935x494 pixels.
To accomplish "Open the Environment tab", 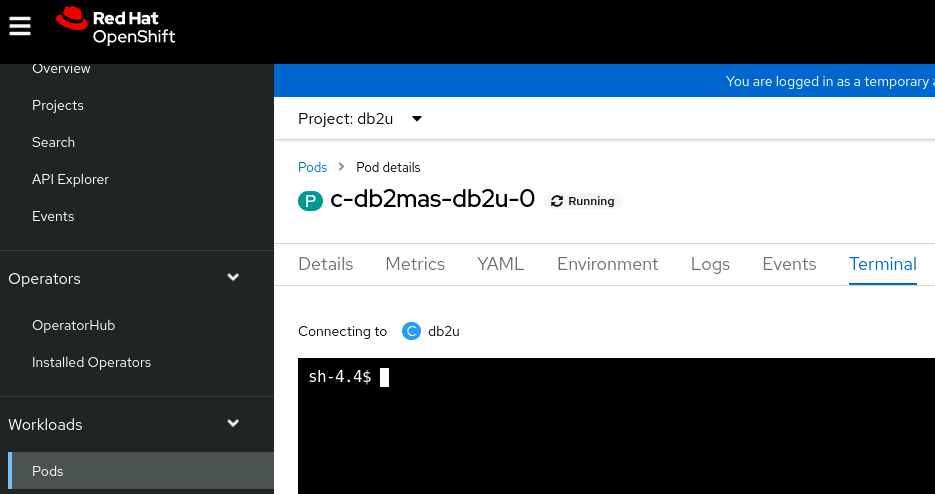I will coord(608,264).
